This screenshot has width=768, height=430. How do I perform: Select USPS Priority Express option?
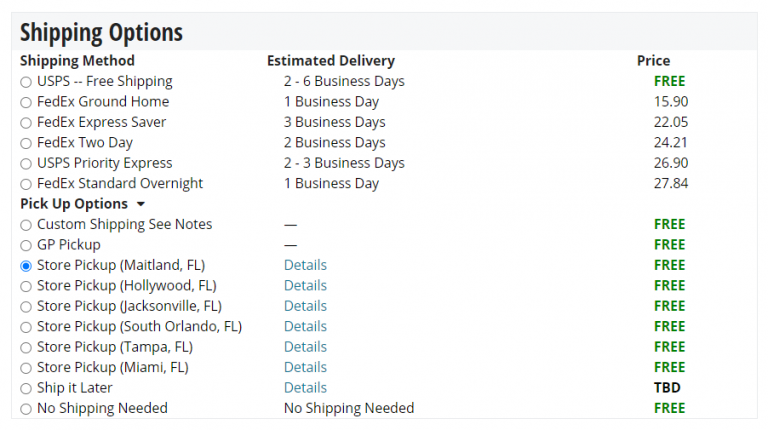(x=26, y=164)
